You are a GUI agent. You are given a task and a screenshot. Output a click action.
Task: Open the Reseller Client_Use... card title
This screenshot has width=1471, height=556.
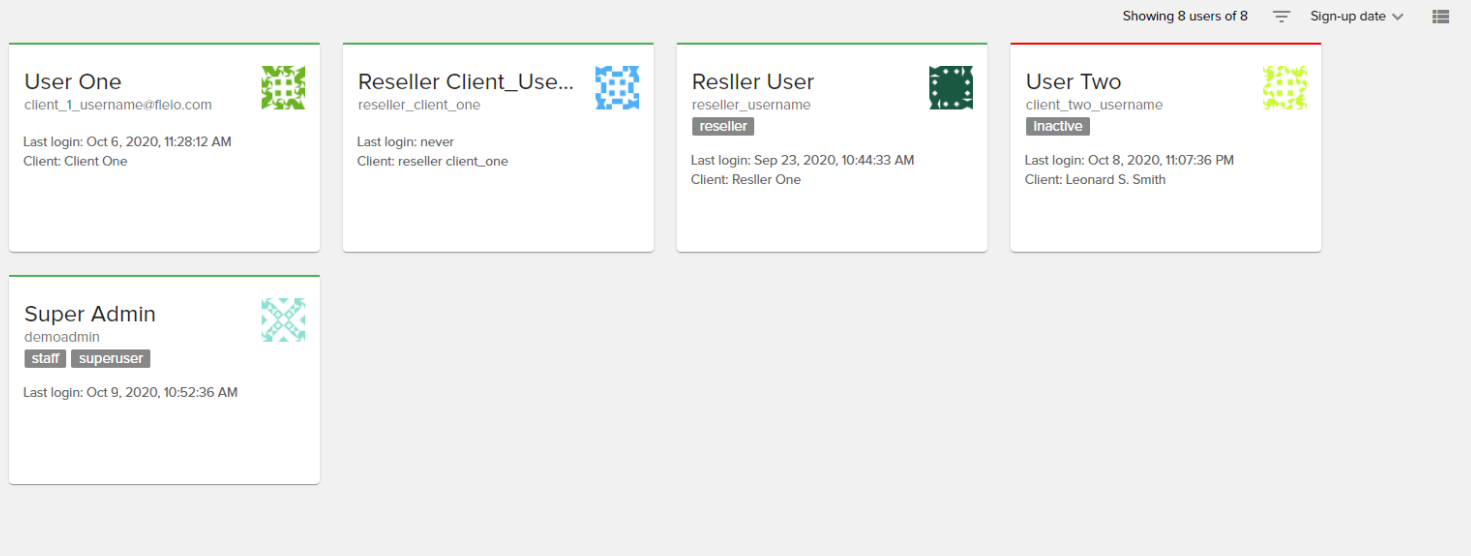[466, 82]
